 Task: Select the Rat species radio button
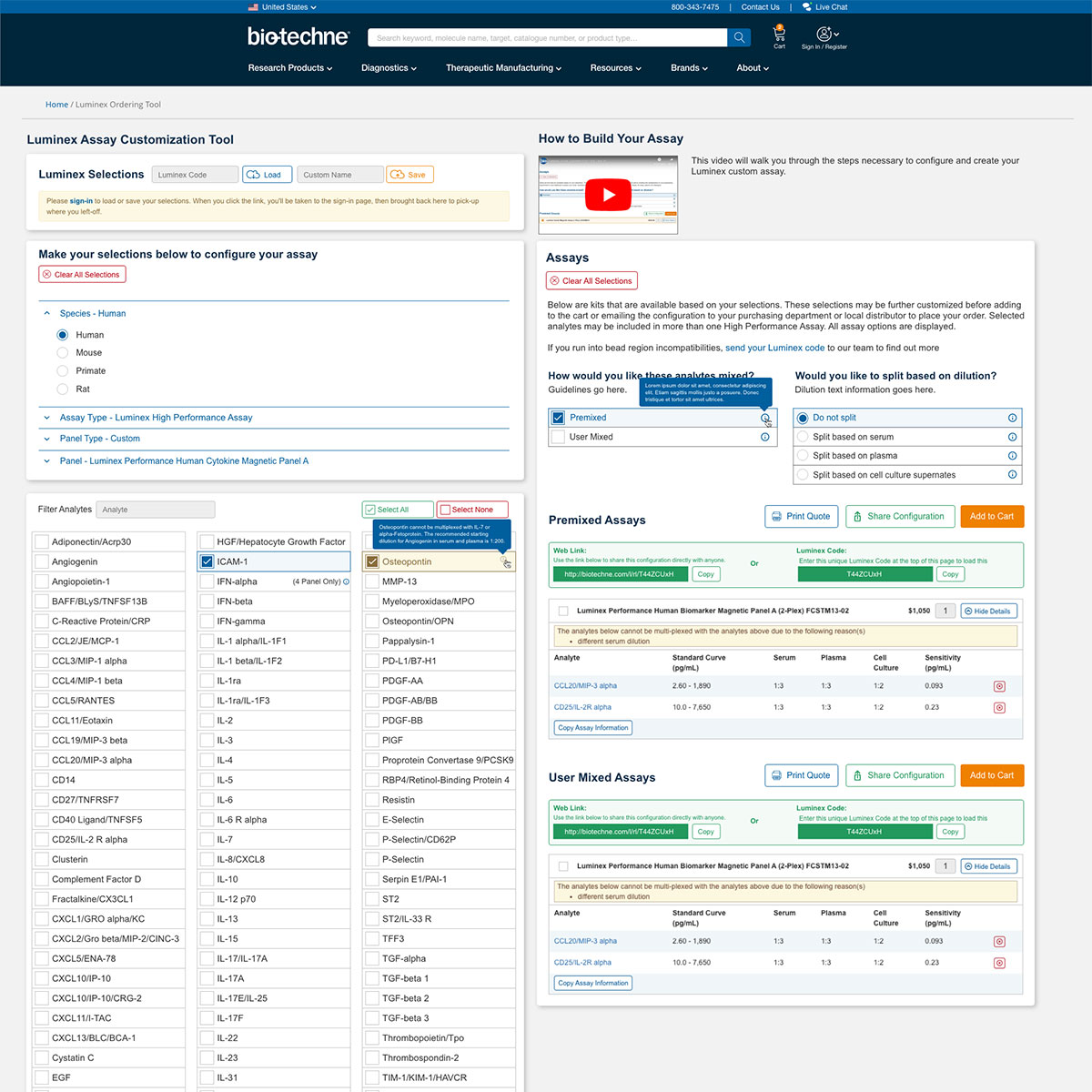(x=63, y=389)
